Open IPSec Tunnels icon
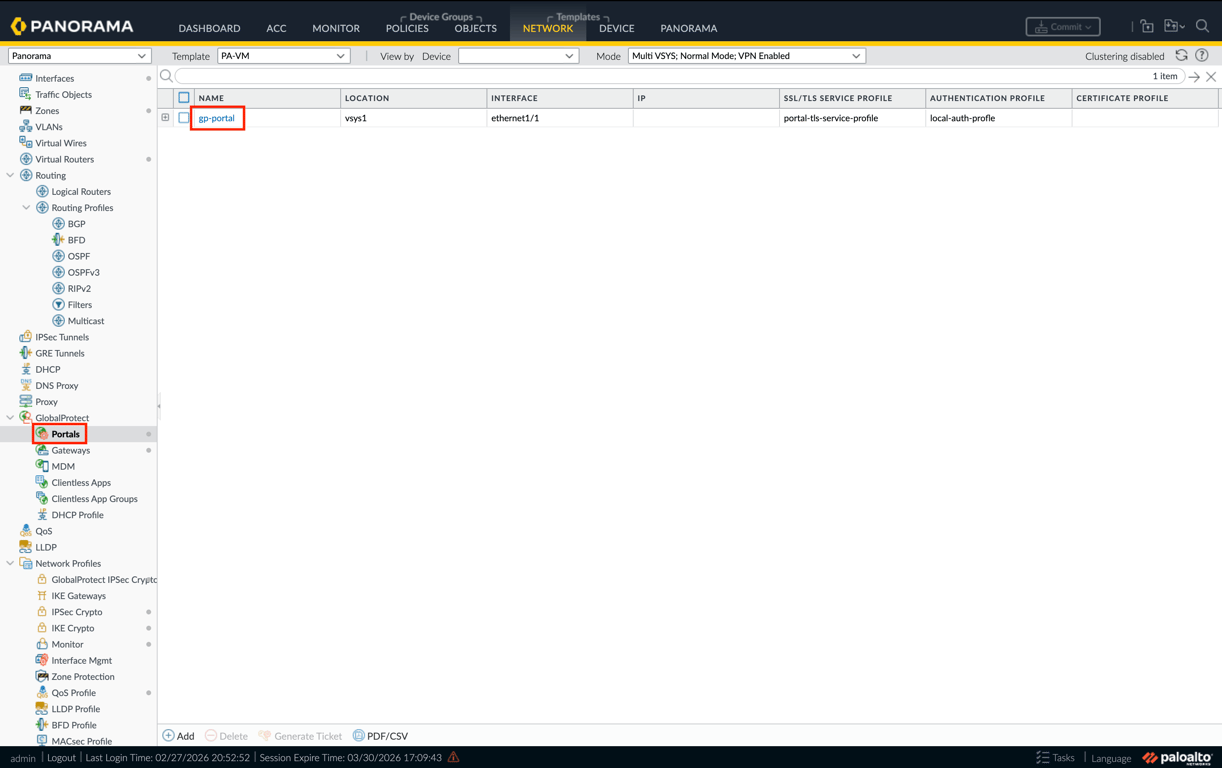The height and width of the screenshot is (768, 1222). click(26, 337)
